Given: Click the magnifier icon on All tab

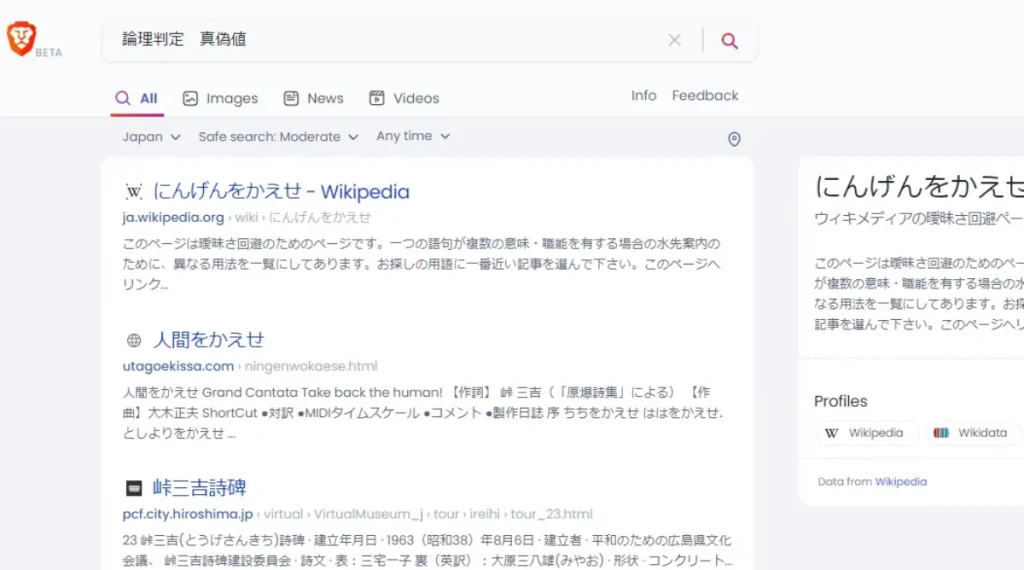Looking at the screenshot, I should (122, 99).
